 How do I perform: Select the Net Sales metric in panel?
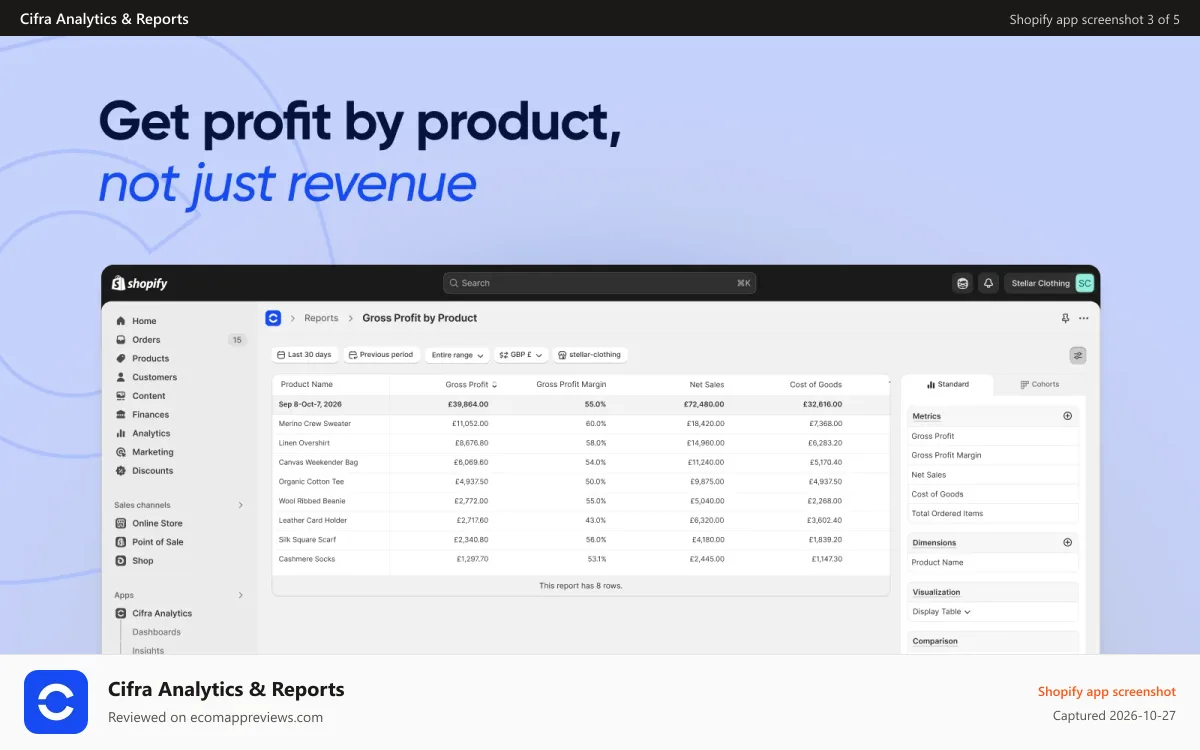[993, 475]
